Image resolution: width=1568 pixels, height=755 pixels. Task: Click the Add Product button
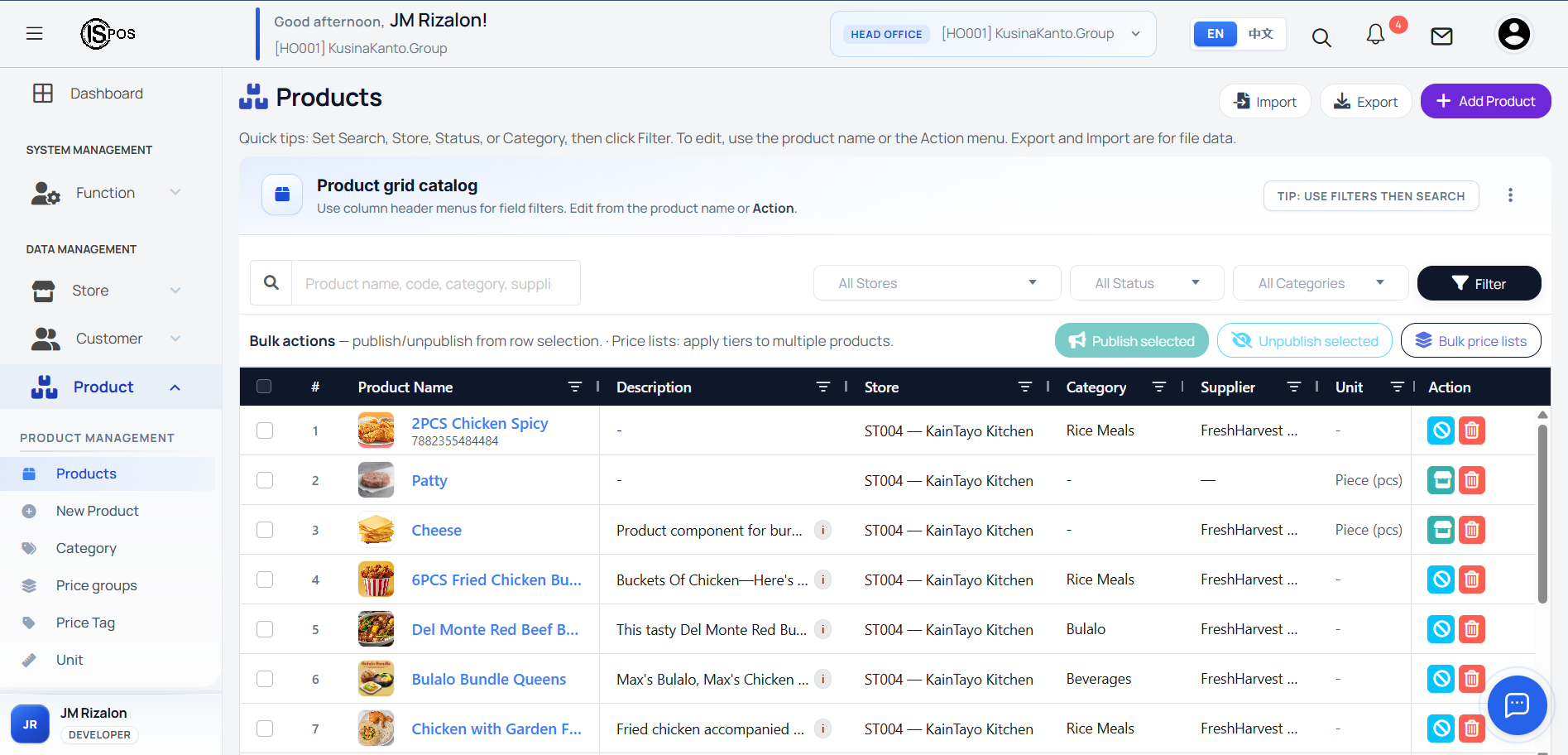pos(1486,101)
